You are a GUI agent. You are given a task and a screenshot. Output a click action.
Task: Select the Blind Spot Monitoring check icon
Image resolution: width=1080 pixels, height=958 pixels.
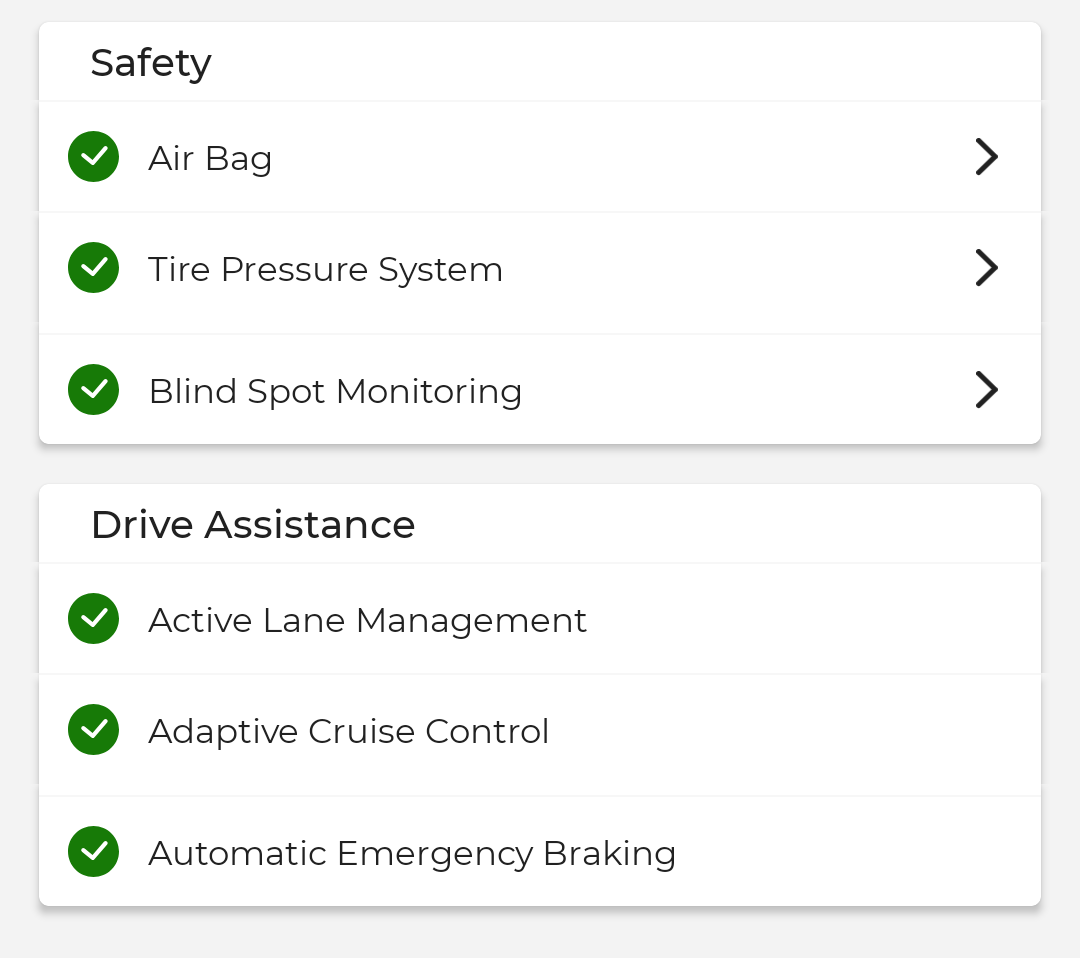pyautogui.click(x=94, y=390)
